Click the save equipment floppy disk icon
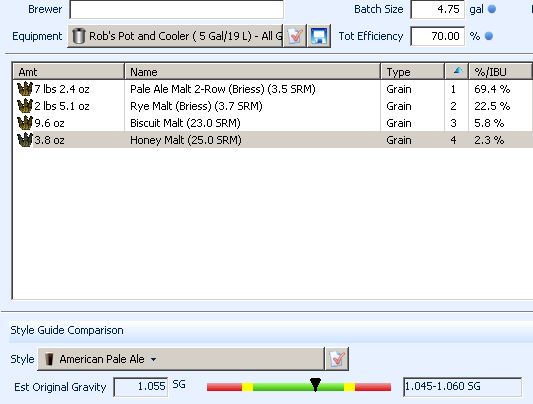Screen dimensions: 533x404 pyautogui.click(x=319, y=36)
